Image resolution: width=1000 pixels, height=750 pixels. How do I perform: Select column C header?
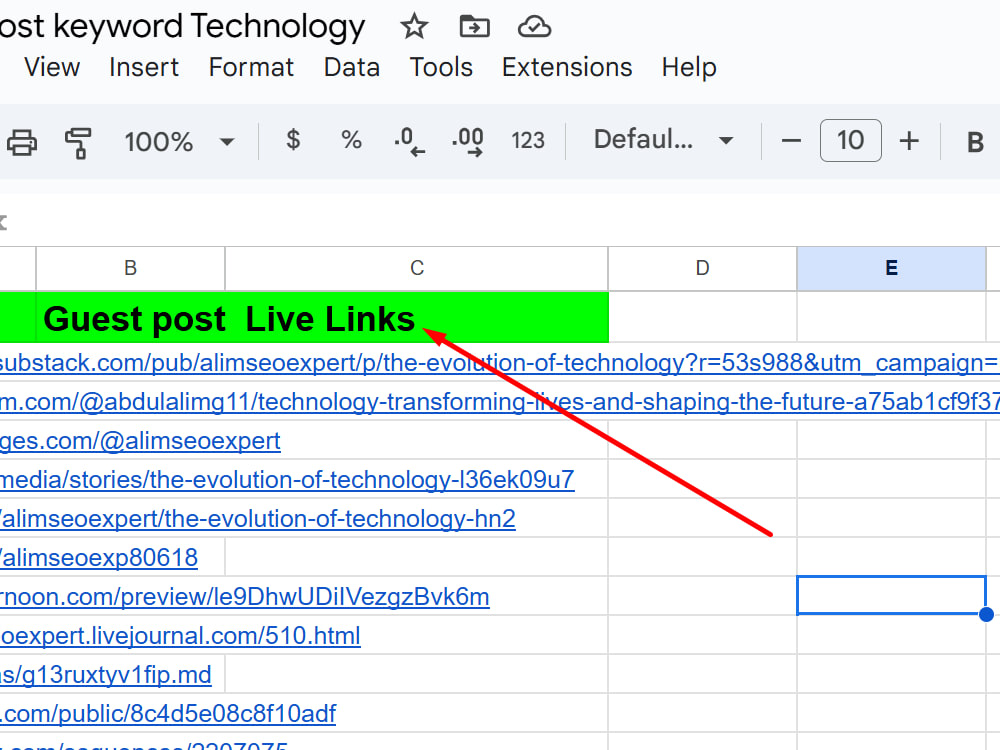click(416, 268)
